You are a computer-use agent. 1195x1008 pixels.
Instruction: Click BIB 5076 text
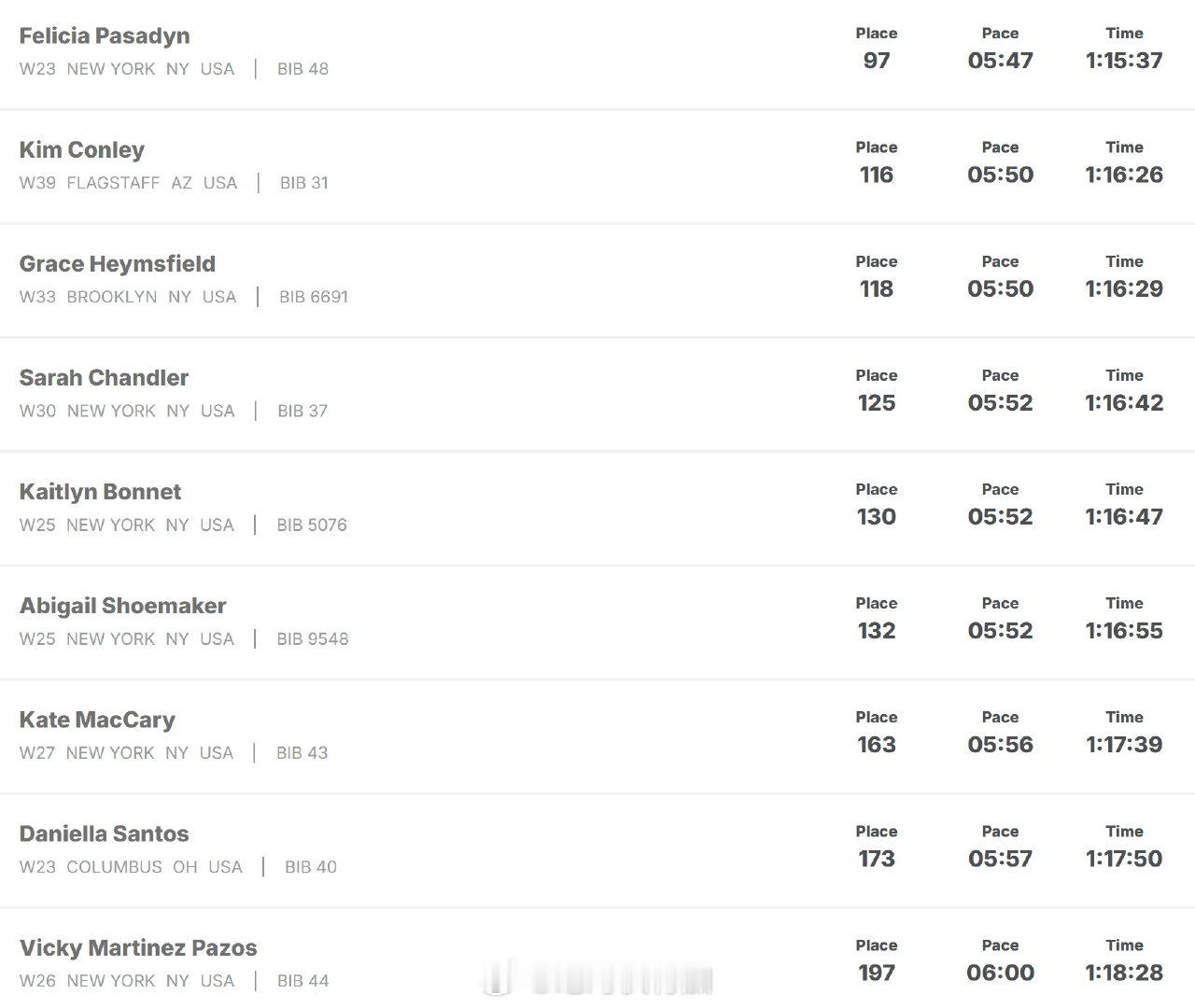(x=312, y=525)
